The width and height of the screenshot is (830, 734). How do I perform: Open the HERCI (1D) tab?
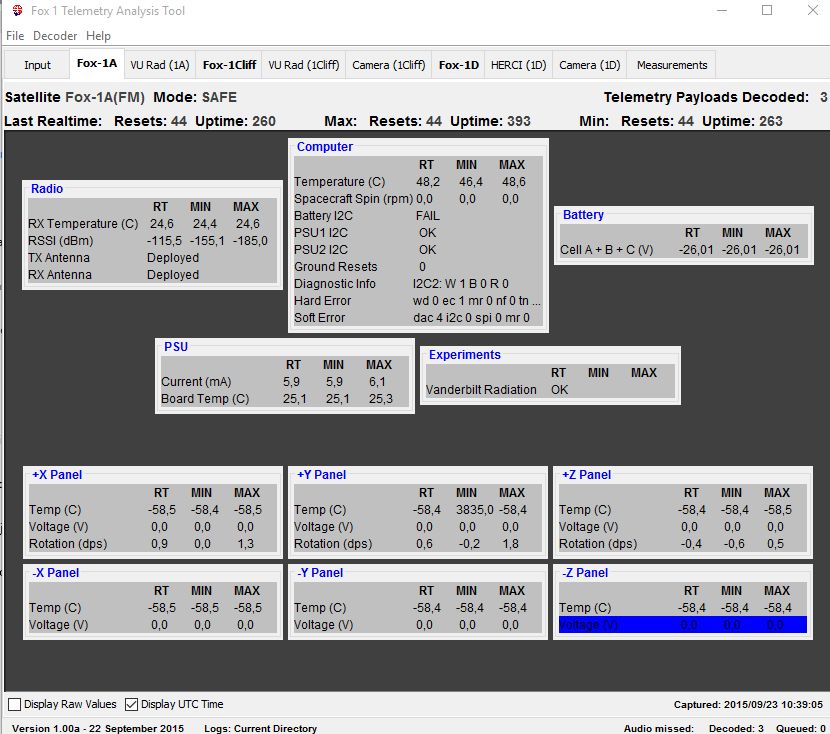tap(518, 64)
